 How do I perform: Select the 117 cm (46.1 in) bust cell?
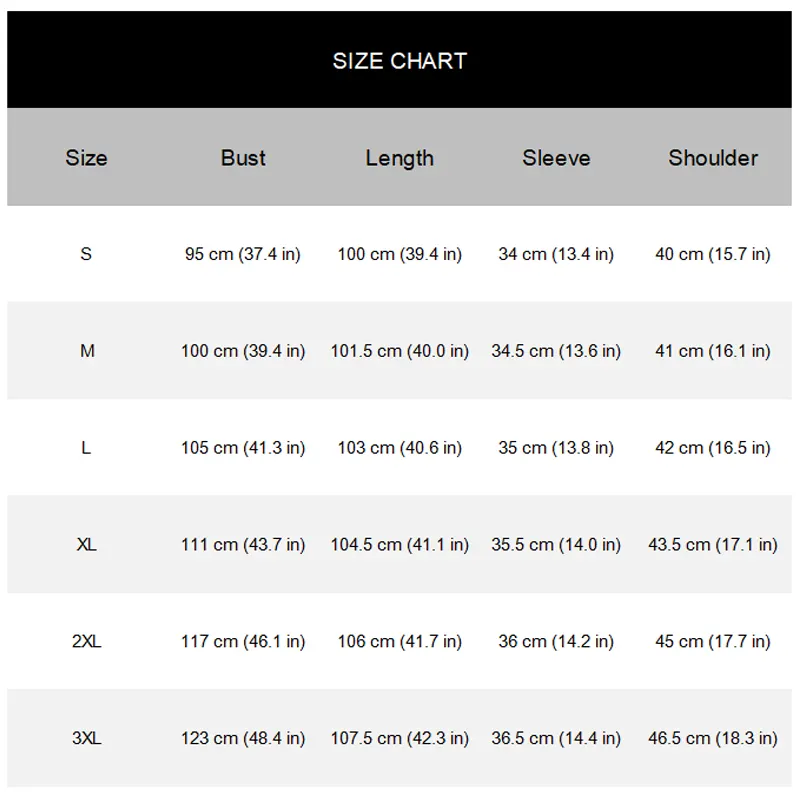click(243, 641)
